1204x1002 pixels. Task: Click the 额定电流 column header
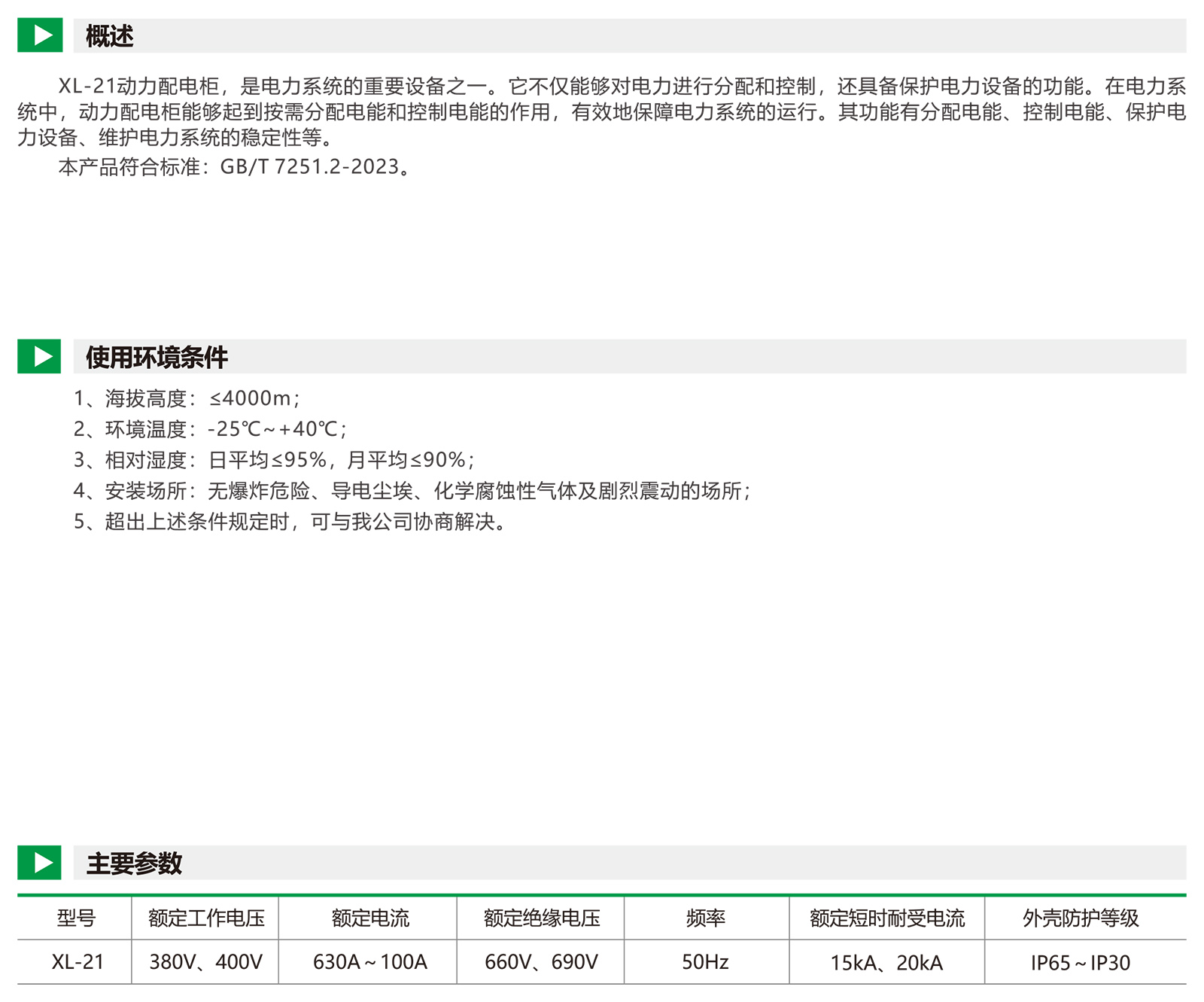[369, 918]
